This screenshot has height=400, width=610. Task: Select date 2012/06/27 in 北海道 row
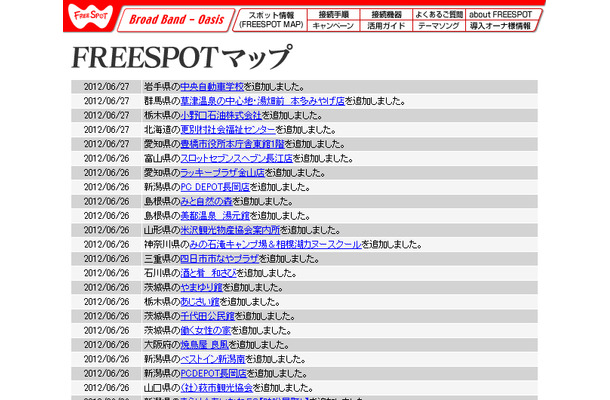coord(106,130)
